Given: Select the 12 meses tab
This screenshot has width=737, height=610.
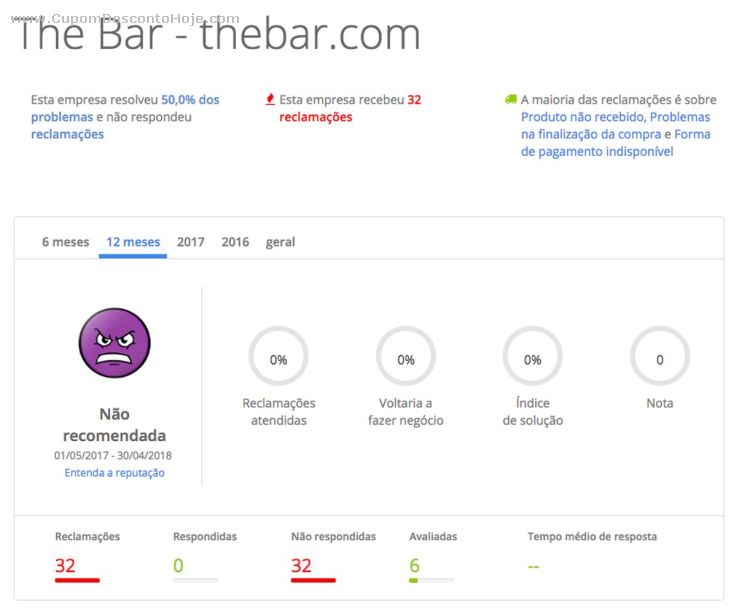Looking at the screenshot, I should click(x=133, y=242).
